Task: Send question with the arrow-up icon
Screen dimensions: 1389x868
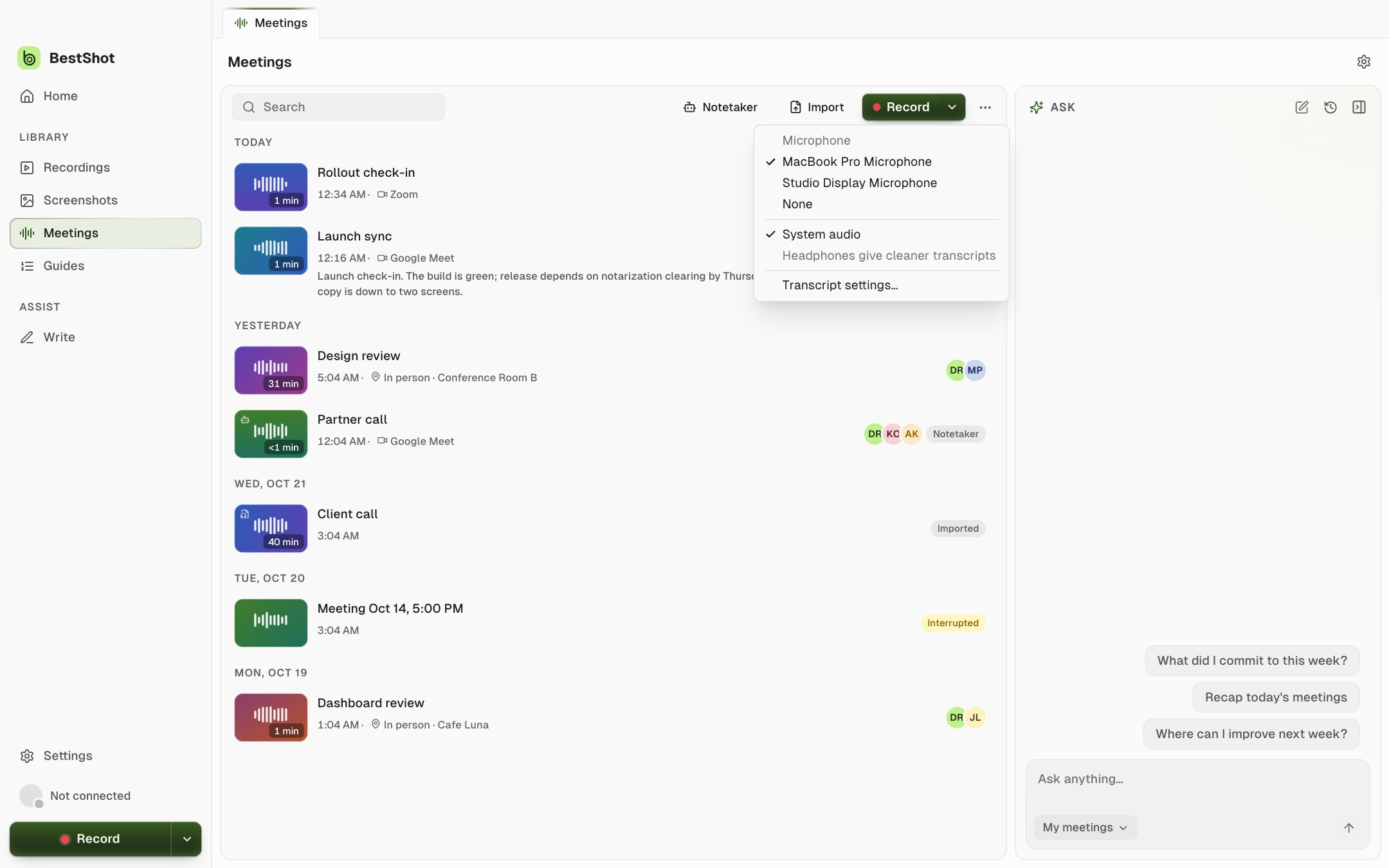Action: click(x=1348, y=827)
